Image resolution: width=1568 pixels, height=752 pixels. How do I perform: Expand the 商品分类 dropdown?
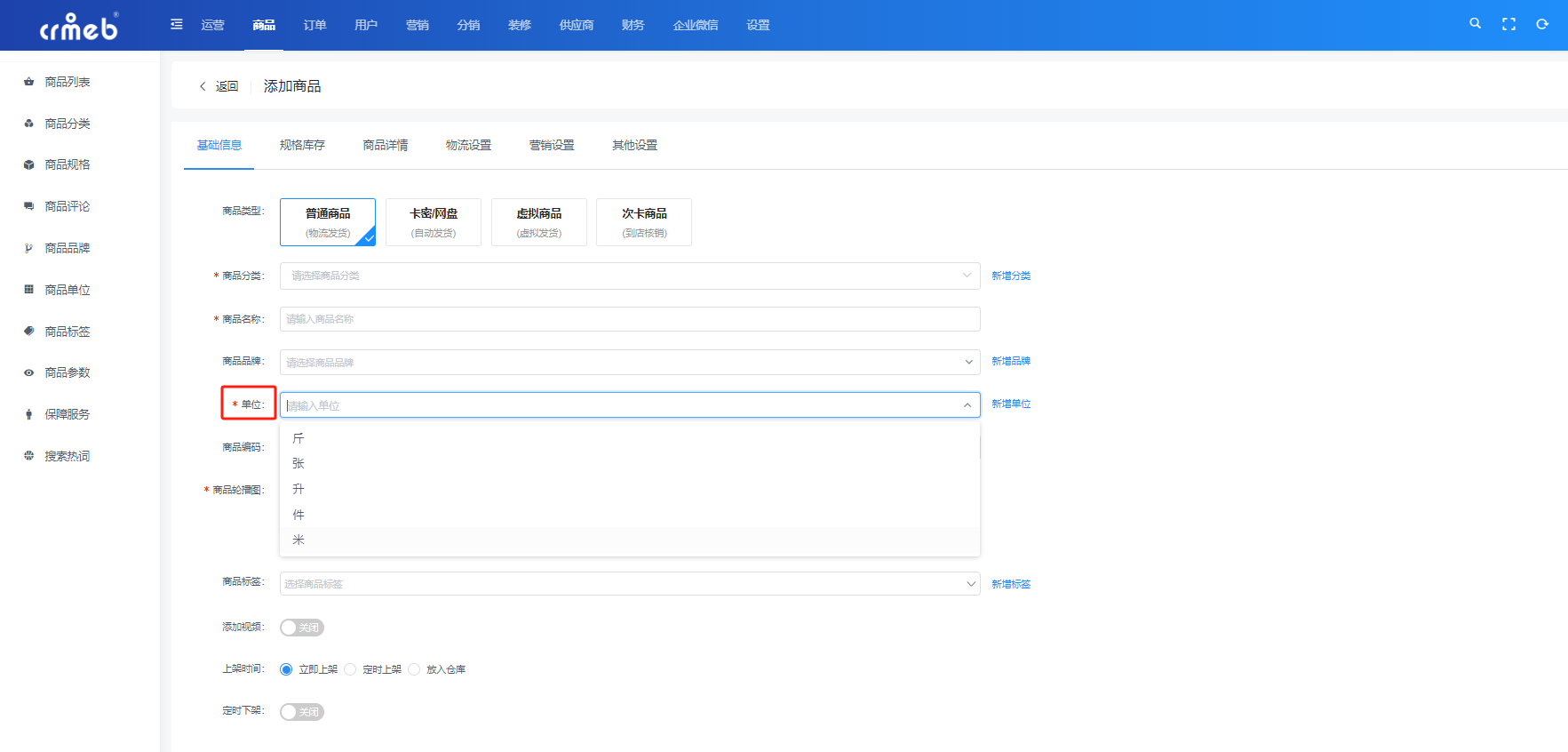(x=629, y=276)
